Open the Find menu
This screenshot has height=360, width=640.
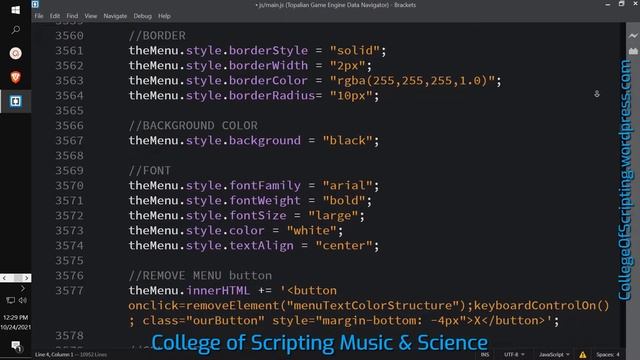pos(72,16)
